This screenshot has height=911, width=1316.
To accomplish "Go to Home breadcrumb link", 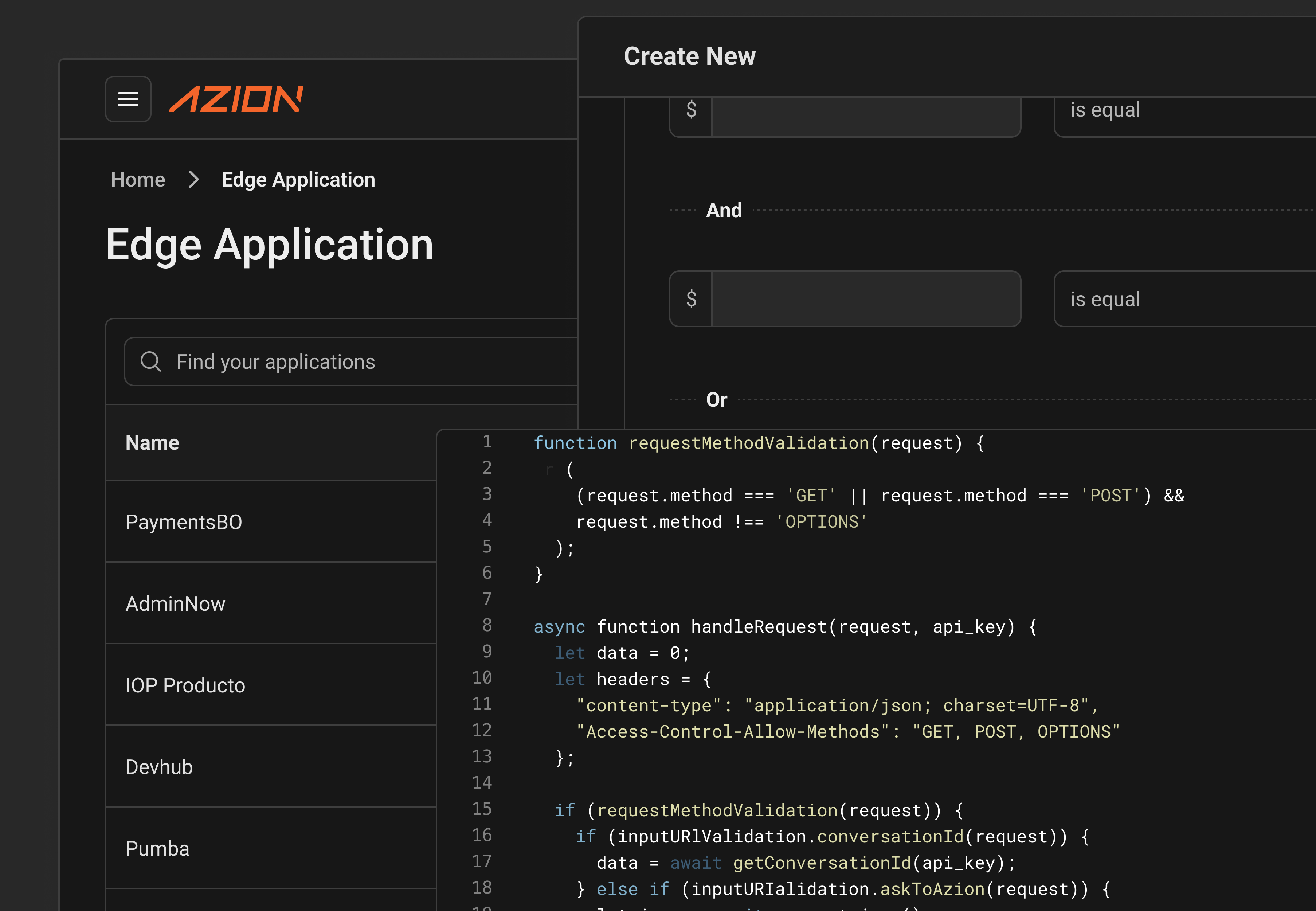I will (x=138, y=180).
